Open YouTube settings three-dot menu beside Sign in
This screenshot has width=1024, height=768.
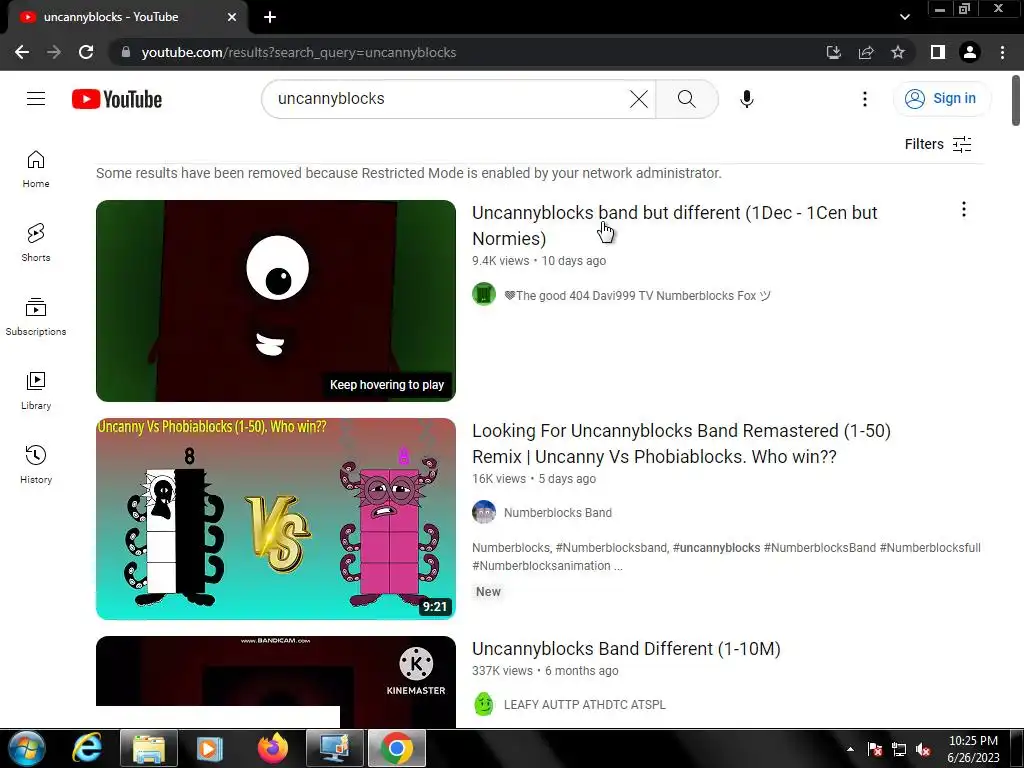tap(865, 99)
